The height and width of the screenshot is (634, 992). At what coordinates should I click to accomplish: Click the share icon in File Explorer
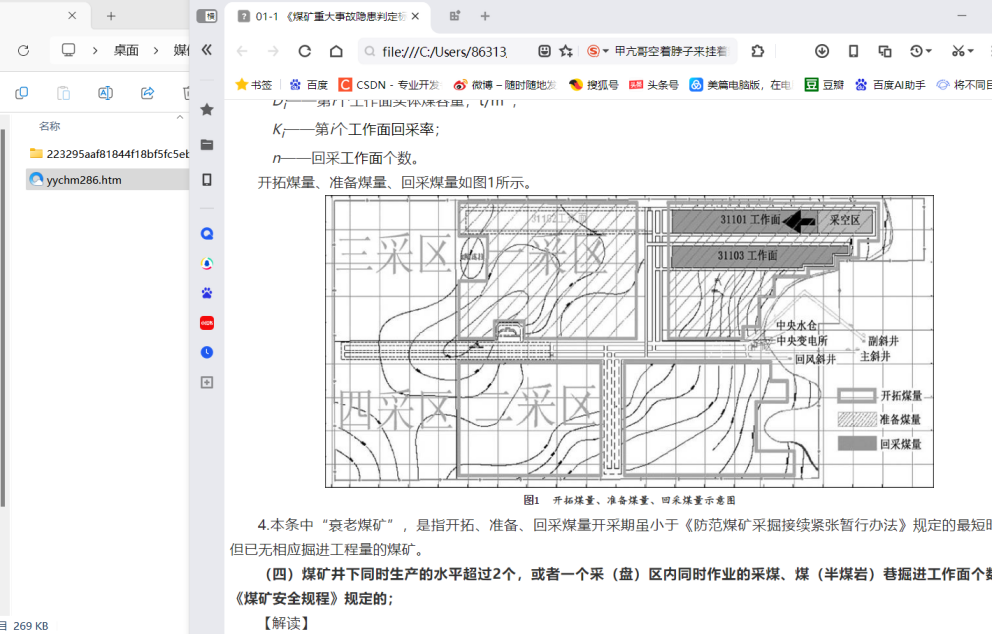tap(147, 93)
